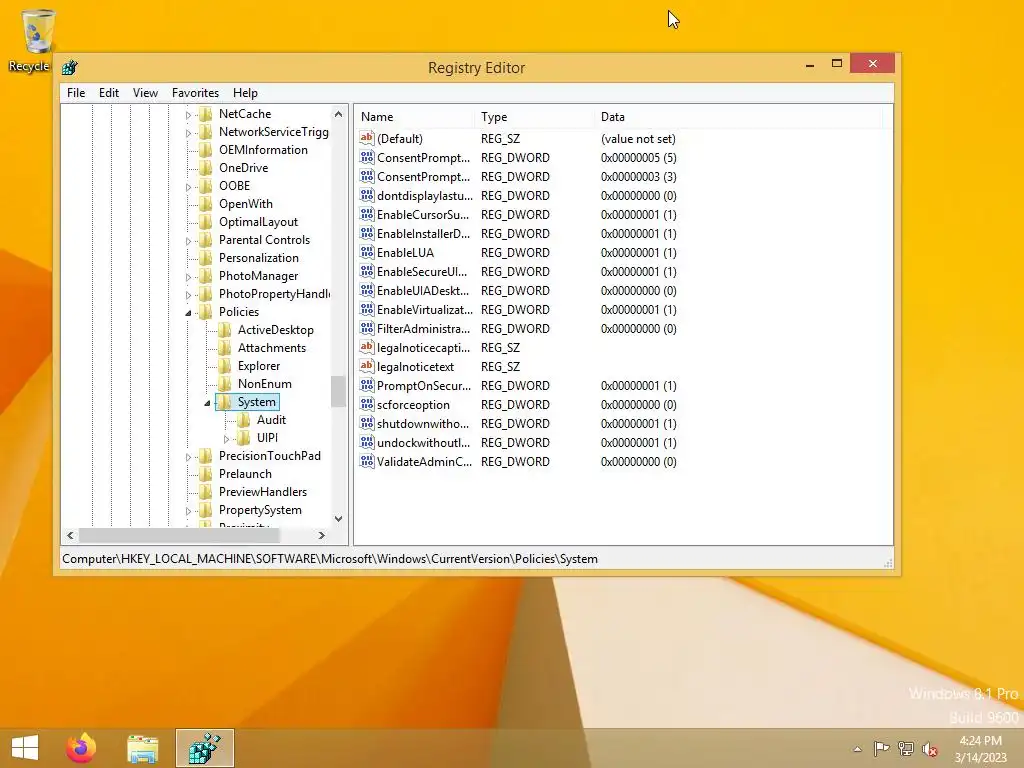Expand the PrecisionTouchPad key
The height and width of the screenshot is (768, 1024).
click(x=188, y=457)
